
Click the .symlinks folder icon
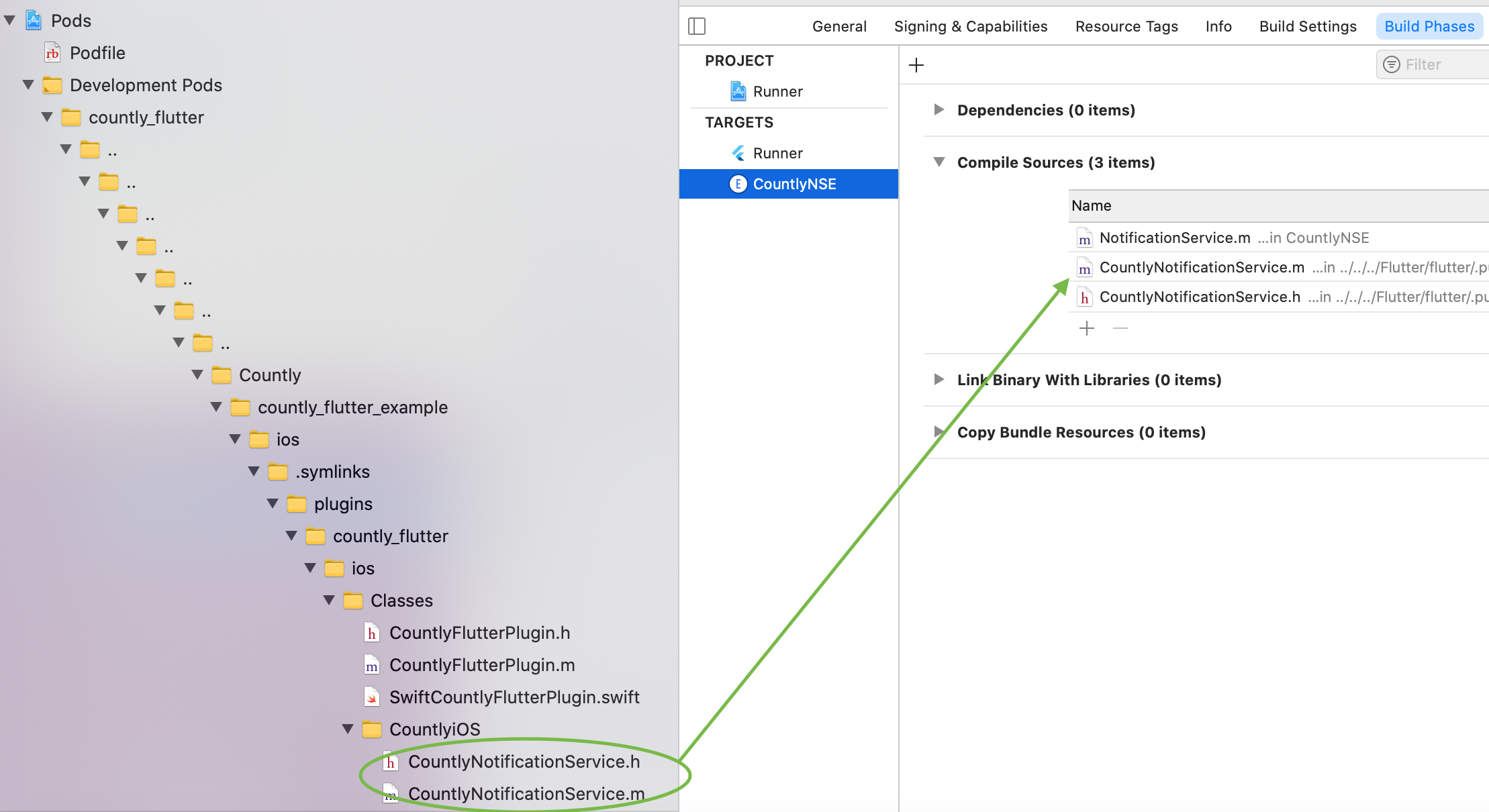coord(278,472)
